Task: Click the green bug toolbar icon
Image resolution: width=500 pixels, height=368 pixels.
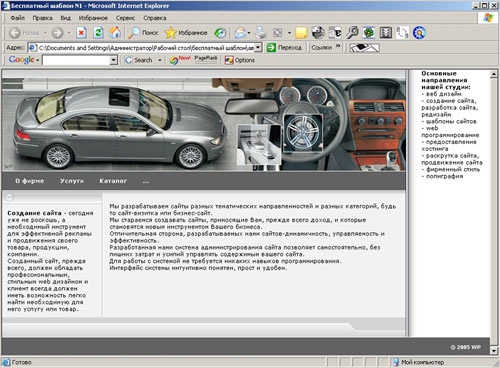Action: tap(369, 33)
